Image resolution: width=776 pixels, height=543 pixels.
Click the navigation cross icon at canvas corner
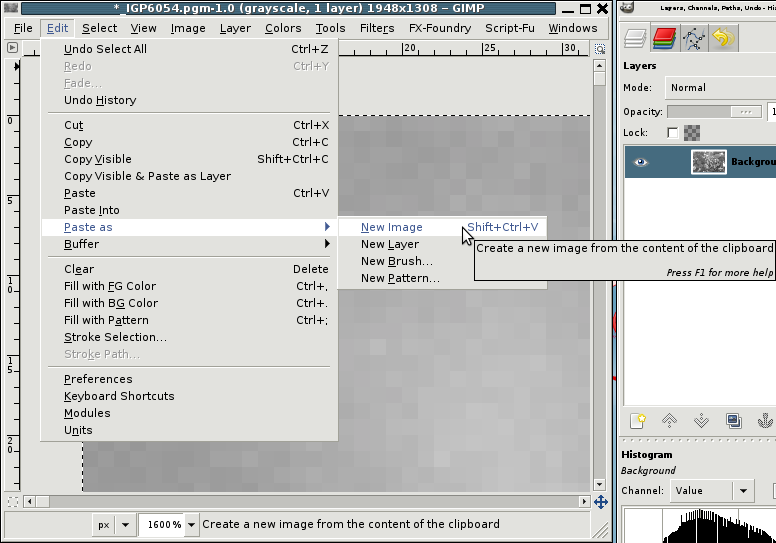pos(601,502)
